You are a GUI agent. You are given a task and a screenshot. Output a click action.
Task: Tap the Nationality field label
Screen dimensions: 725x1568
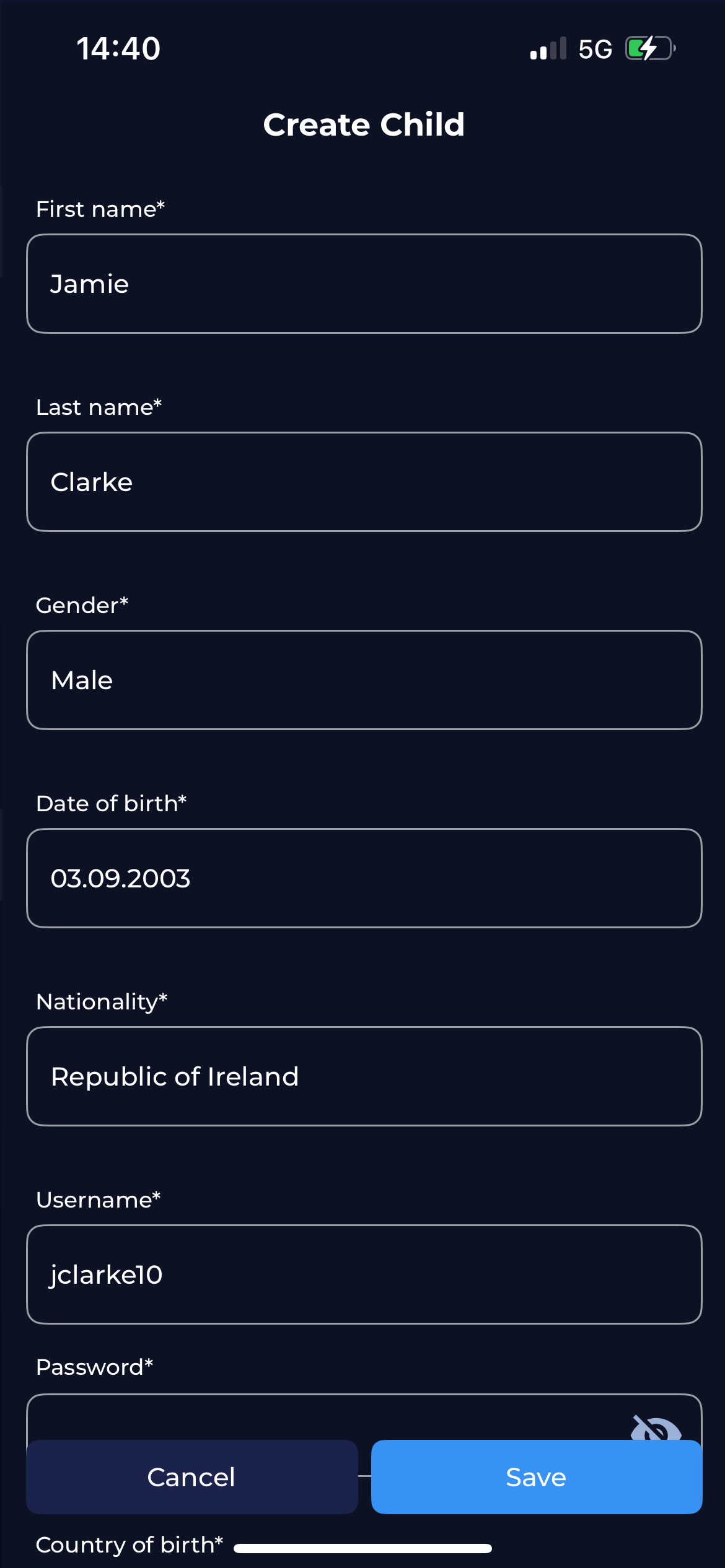point(102,1001)
